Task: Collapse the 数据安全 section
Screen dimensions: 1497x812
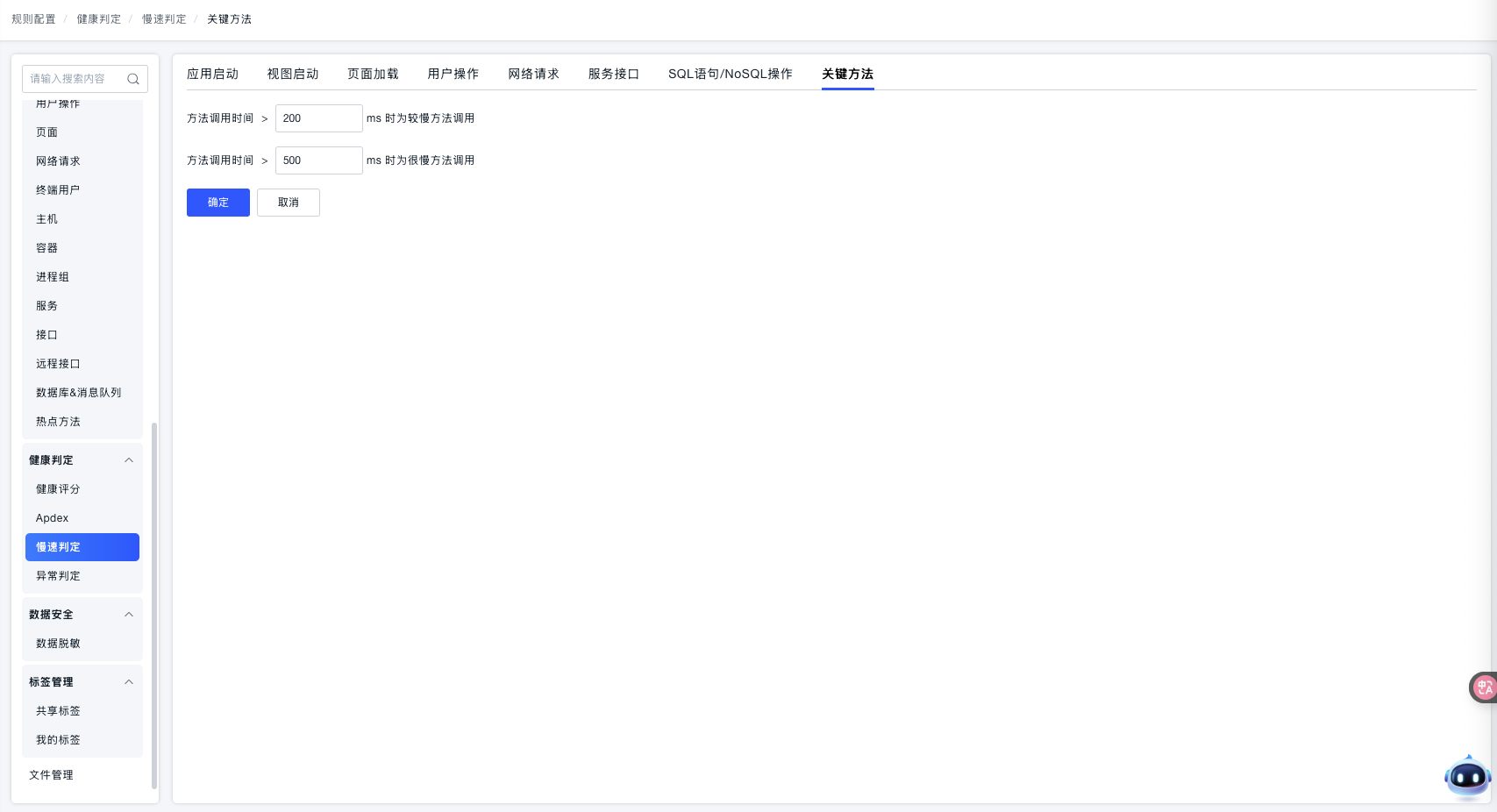Action: pos(129,615)
